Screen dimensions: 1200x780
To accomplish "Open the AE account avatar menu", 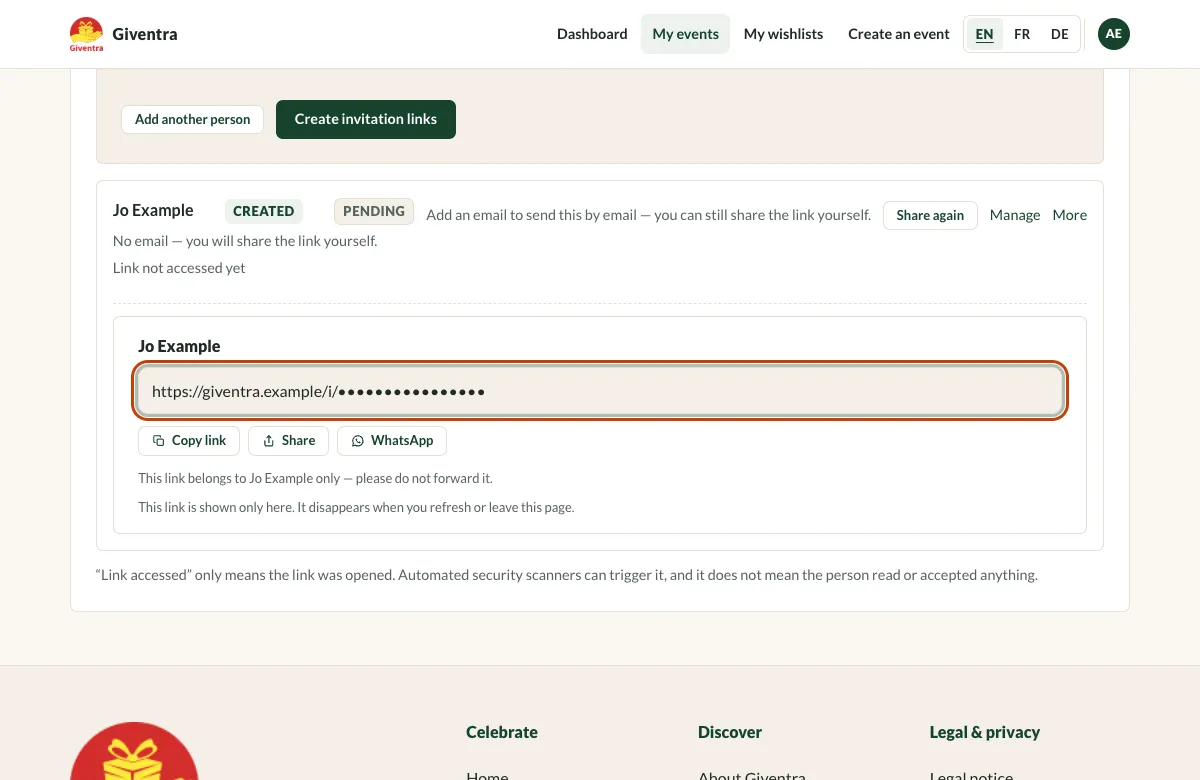I will tap(1114, 34).
